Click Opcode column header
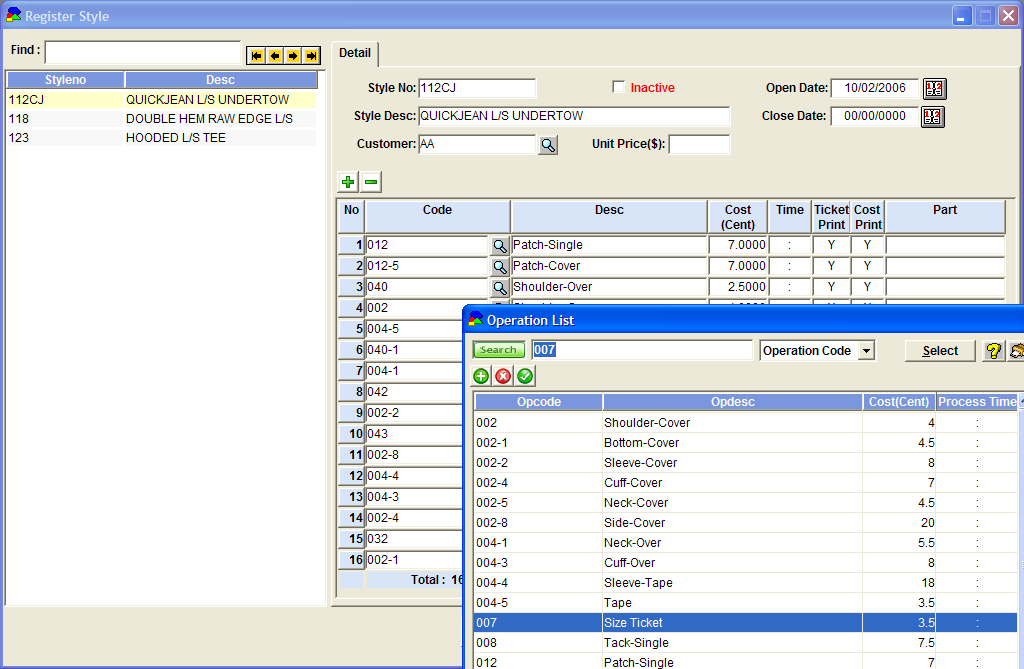Image resolution: width=1024 pixels, height=669 pixels. [539, 402]
